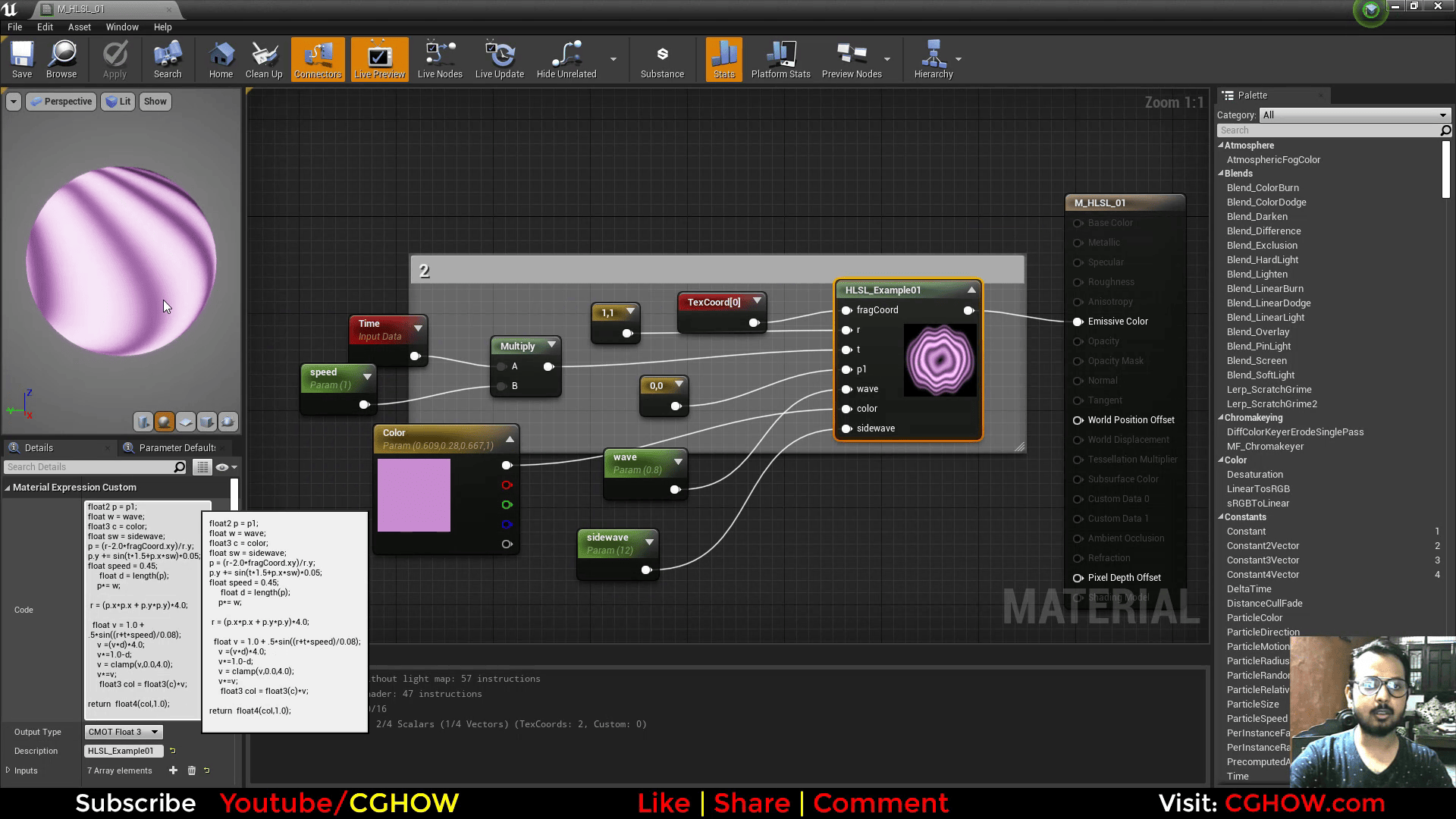Select the cube preview mesh icon
This screenshot has height=819, width=1456.
pos(206,422)
